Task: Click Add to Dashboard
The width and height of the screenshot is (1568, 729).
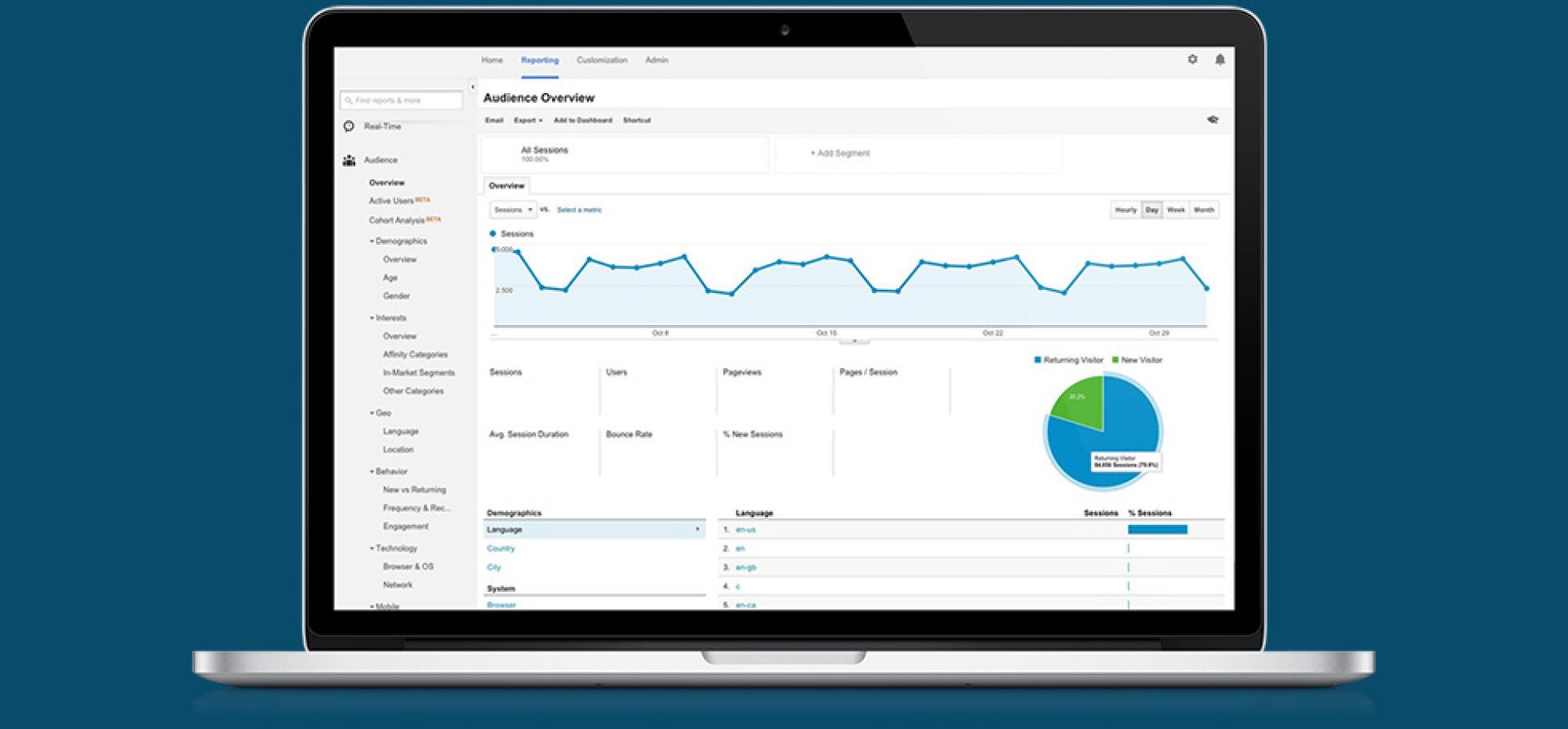Action: point(582,120)
